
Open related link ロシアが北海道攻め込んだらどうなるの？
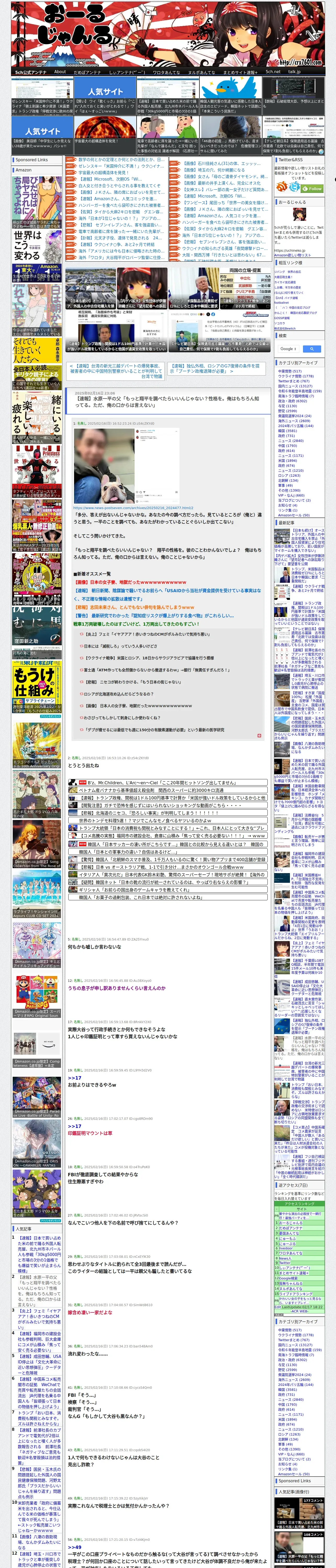click(118, 693)
